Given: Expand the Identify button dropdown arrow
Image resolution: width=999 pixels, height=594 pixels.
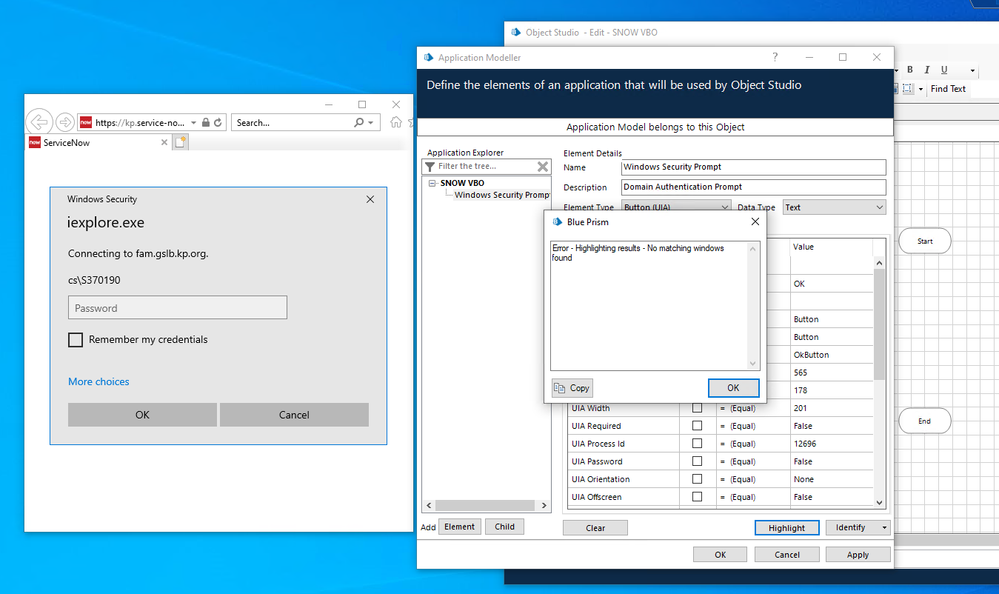Looking at the screenshot, I should pos(884,528).
